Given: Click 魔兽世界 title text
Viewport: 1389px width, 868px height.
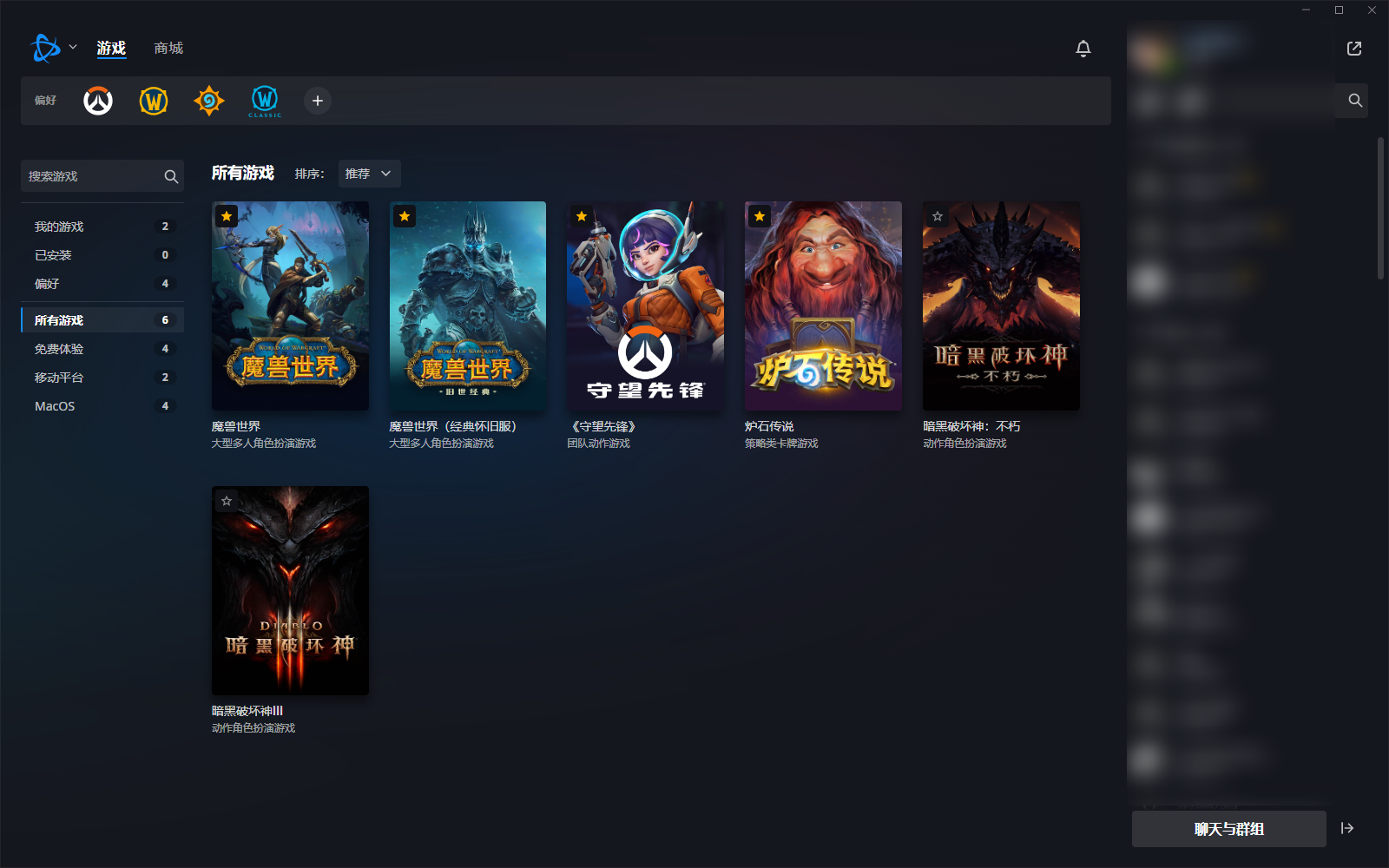Looking at the screenshot, I should click(x=236, y=426).
